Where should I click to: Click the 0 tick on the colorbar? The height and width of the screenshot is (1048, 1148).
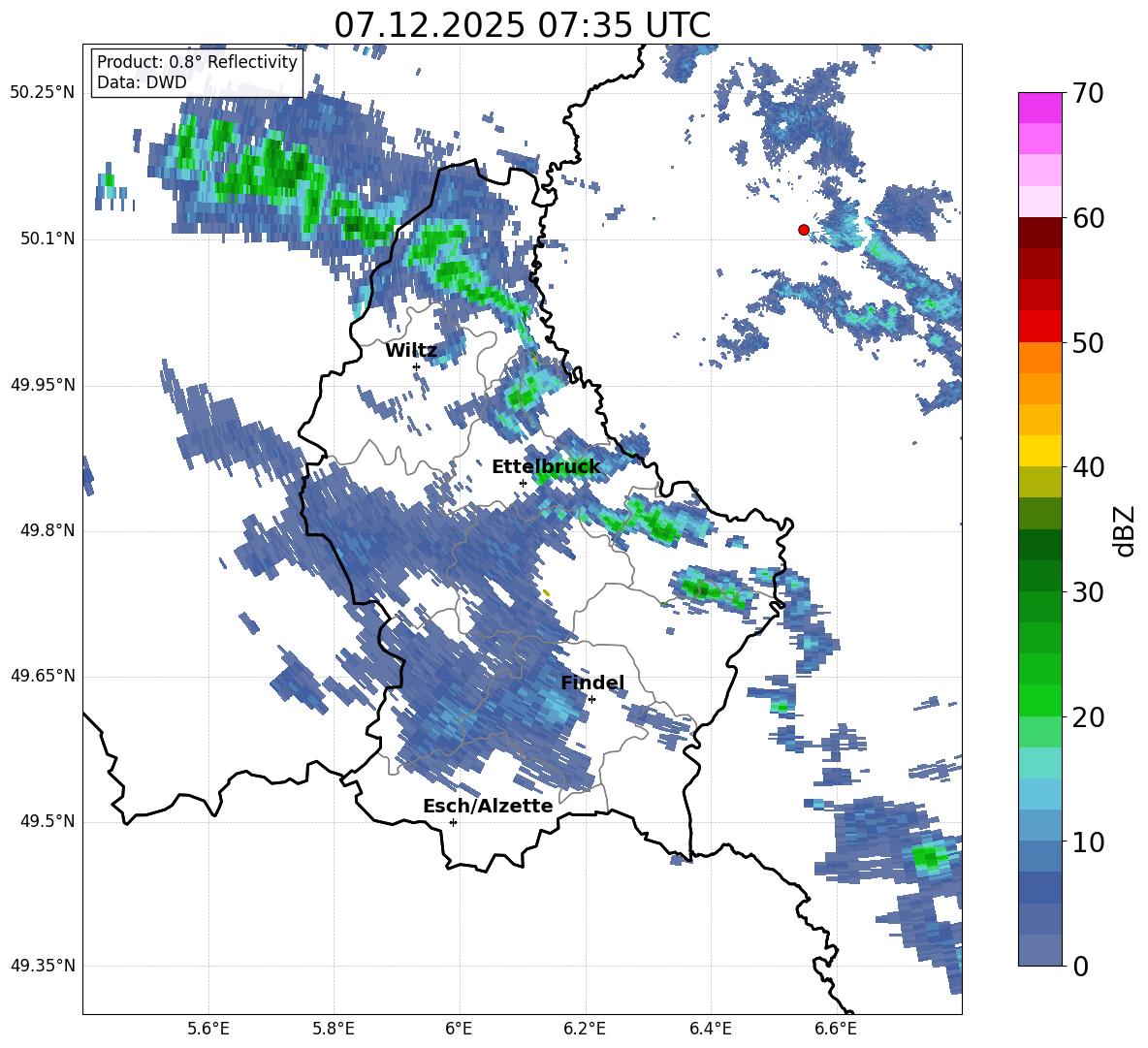1080,966
